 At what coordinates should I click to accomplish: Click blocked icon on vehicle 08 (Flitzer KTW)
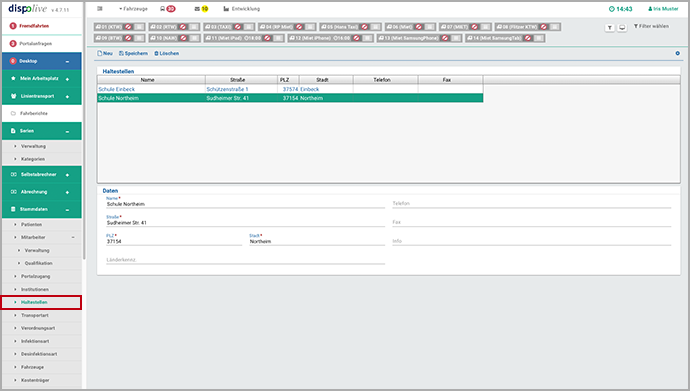[x=543, y=27]
